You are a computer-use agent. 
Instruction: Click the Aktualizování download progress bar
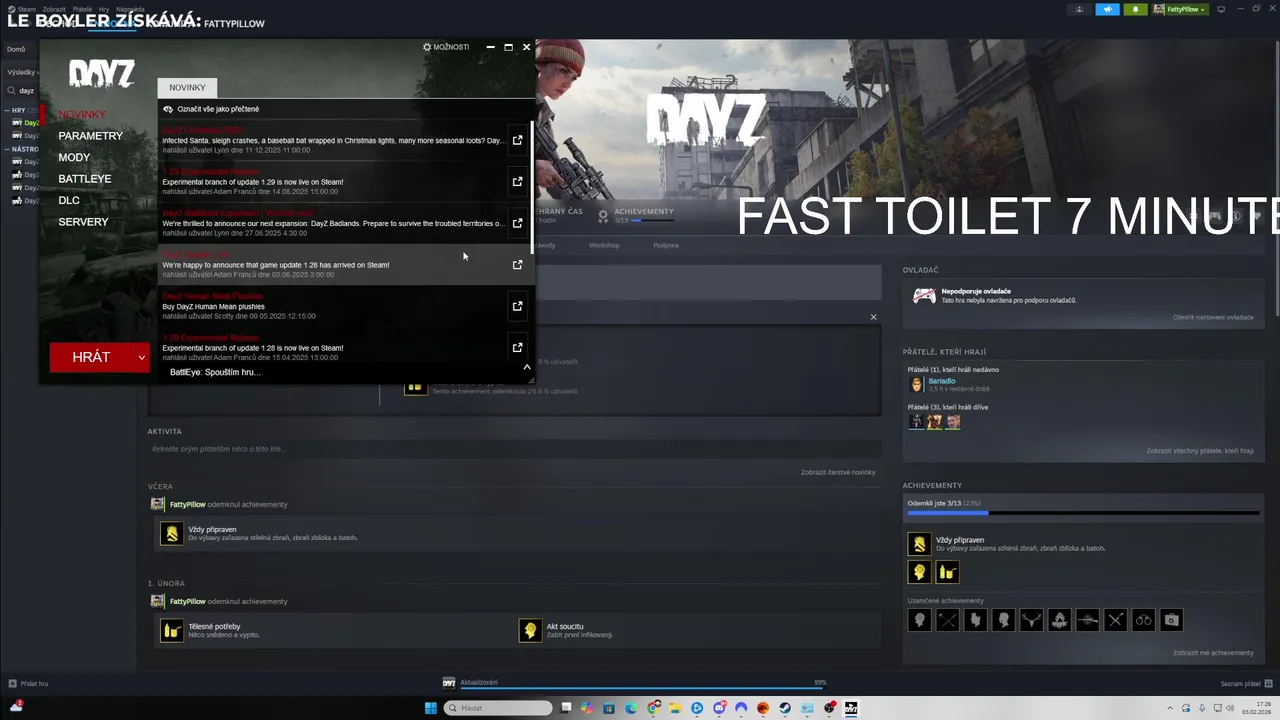[x=643, y=688]
